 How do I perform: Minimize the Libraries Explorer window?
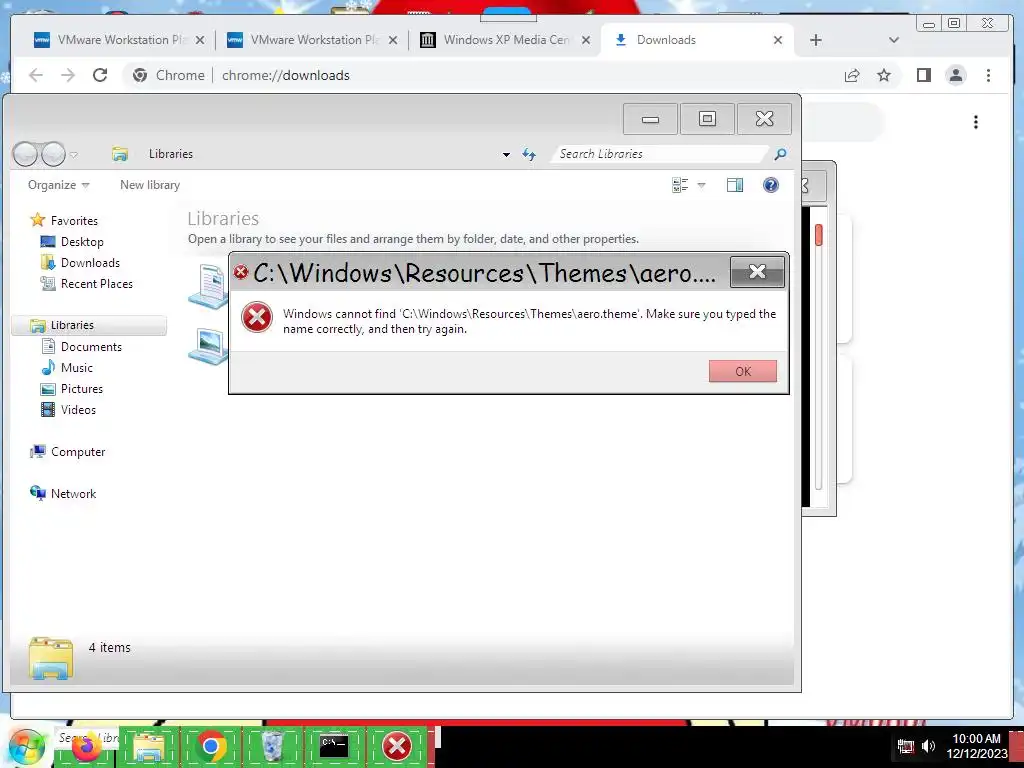coord(650,119)
